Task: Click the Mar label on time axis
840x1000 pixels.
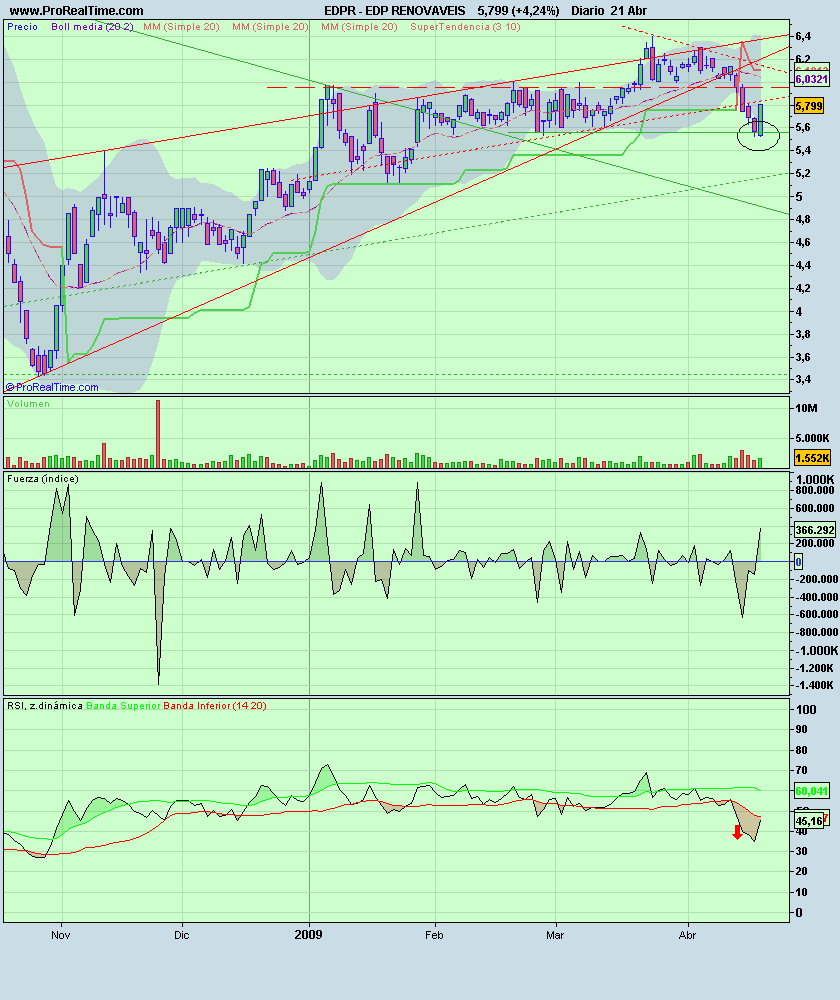Action: 555,935
